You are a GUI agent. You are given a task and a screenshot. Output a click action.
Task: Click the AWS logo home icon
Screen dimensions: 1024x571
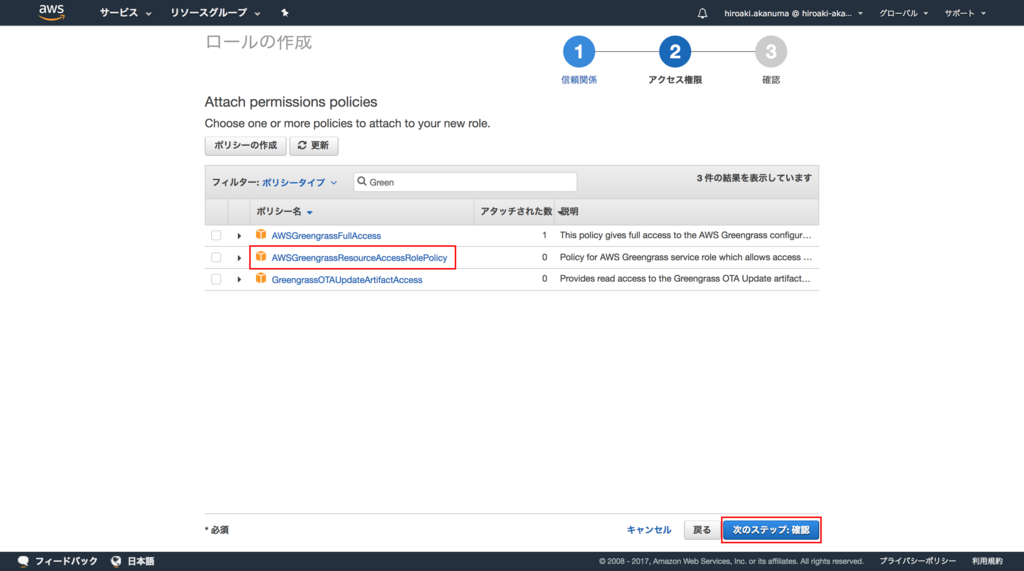click(x=51, y=12)
